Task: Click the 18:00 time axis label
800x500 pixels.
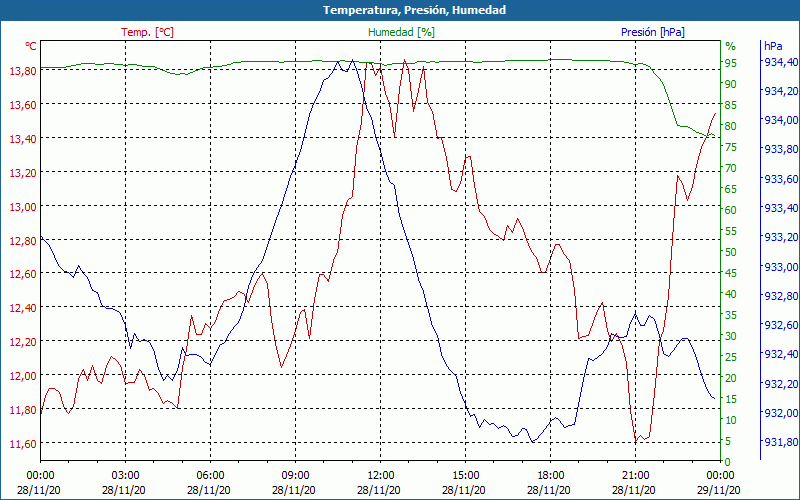Action: (551, 476)
